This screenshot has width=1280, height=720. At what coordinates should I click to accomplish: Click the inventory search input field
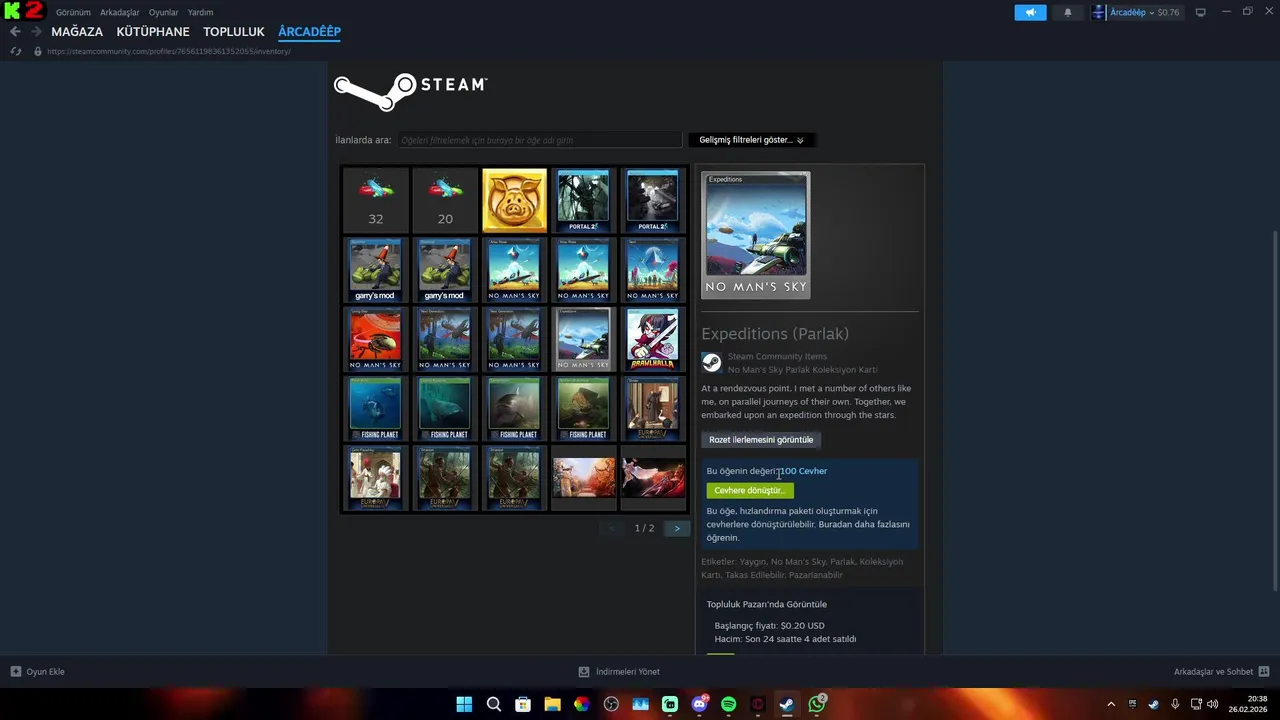[538, 140]
